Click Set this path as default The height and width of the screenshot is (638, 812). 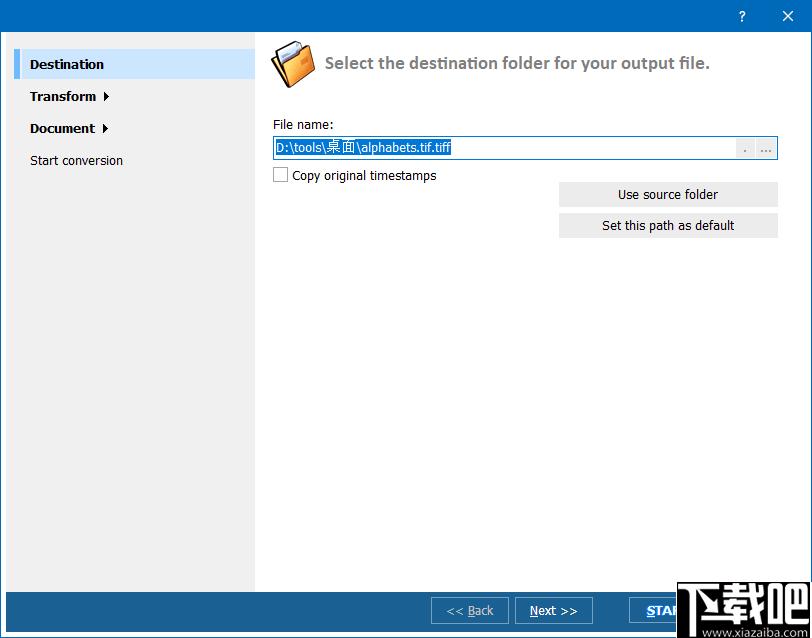pyautogui.click(x=668, y=226)
